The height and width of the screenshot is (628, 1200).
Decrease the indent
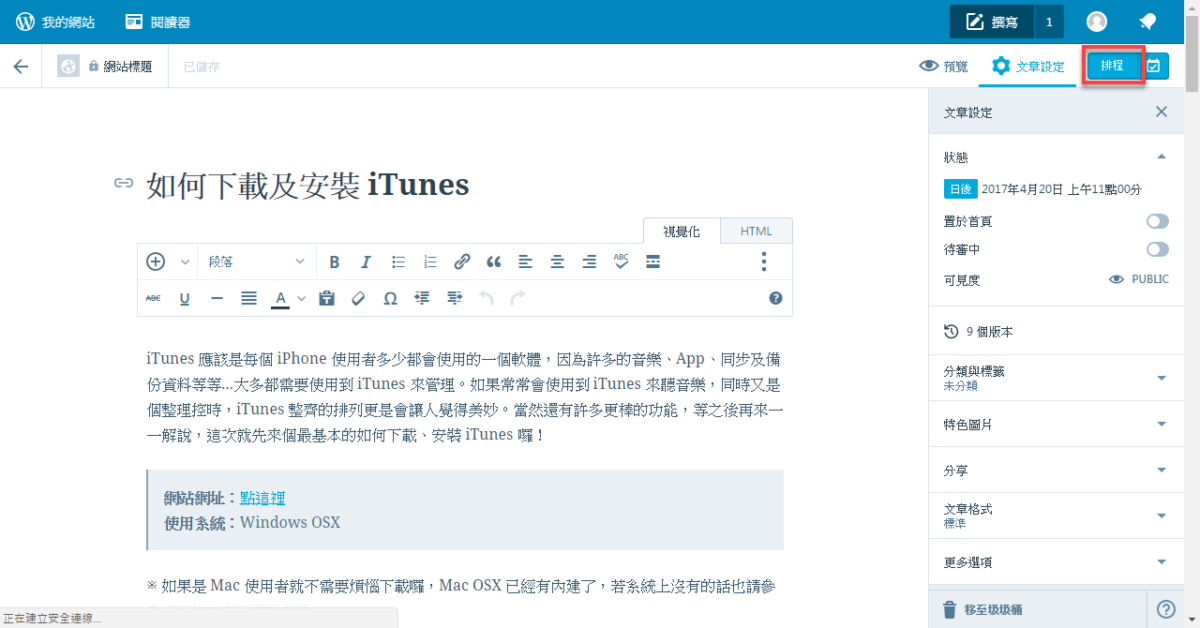click(422, 298)
